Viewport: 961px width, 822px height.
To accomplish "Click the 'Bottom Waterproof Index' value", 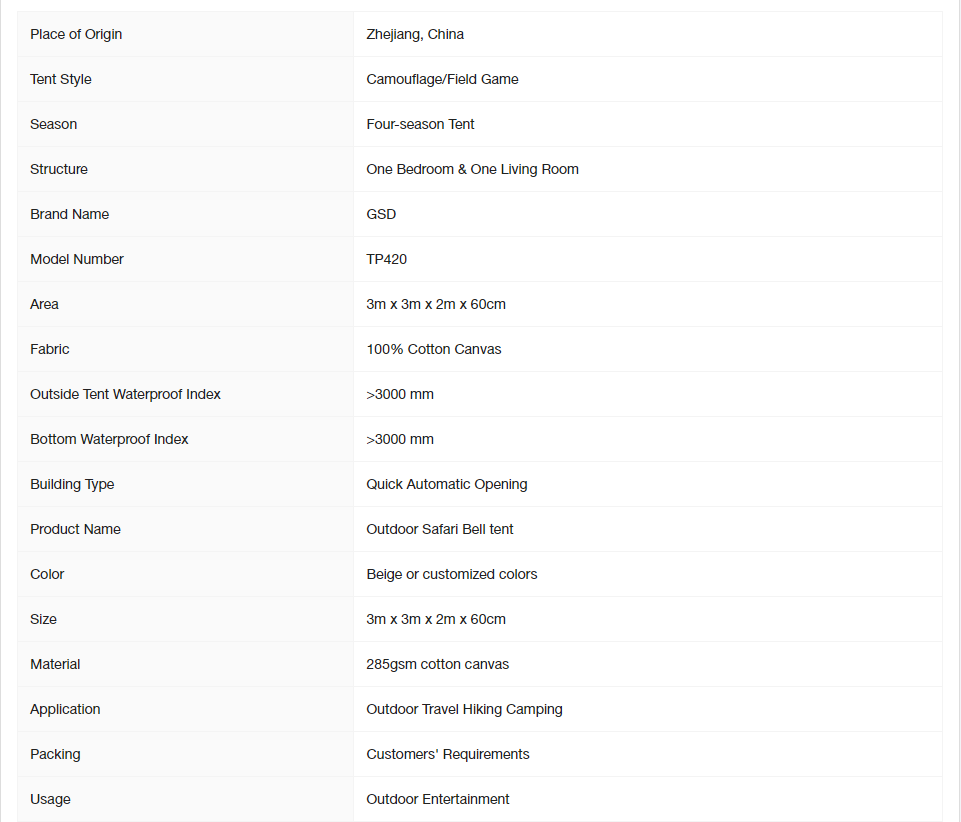I will coord(400,440).
